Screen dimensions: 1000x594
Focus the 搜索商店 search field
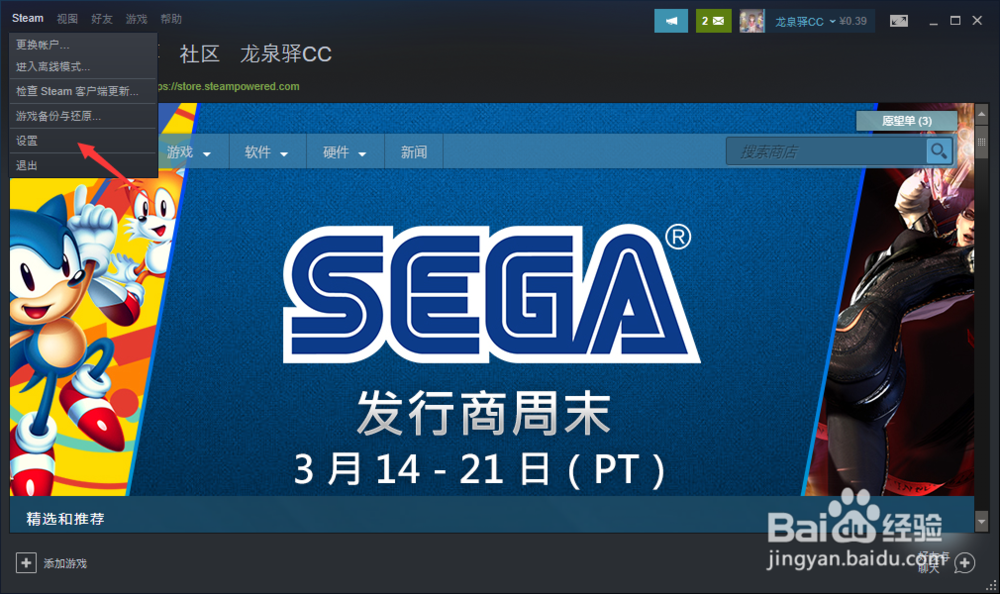coord(827,152)
